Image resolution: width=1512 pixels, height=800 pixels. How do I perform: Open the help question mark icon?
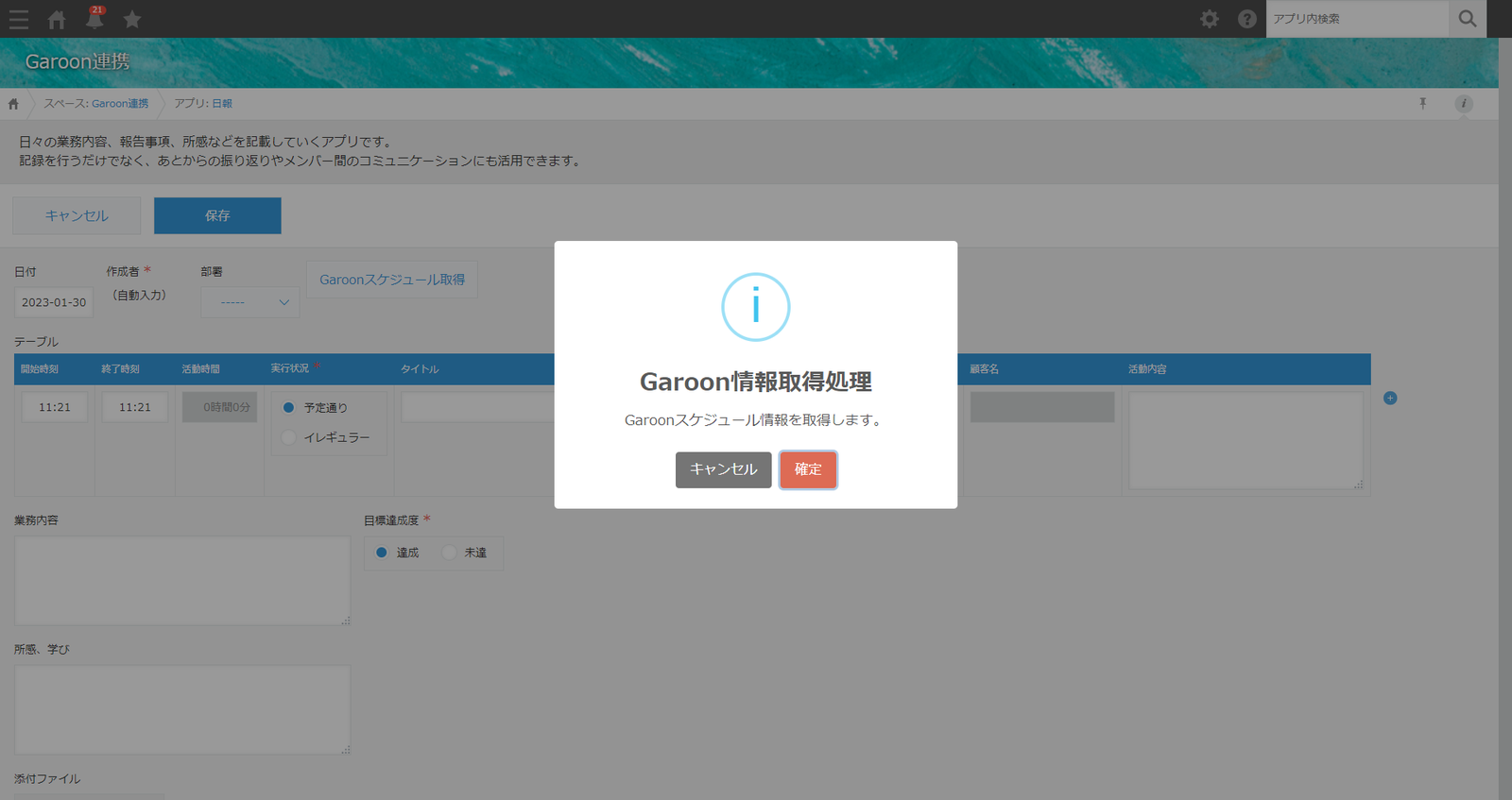coord(1247,19)
